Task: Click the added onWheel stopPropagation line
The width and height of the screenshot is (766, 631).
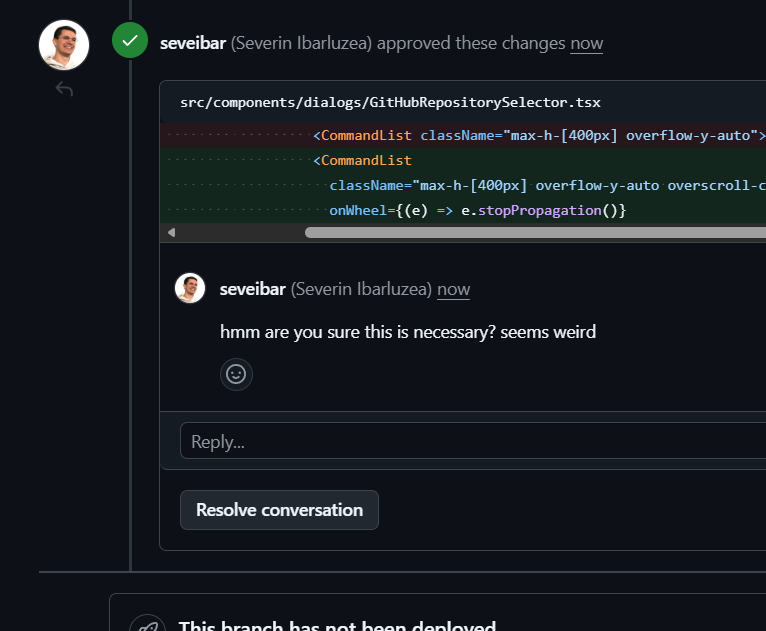Action: click(x=477, y=210)
